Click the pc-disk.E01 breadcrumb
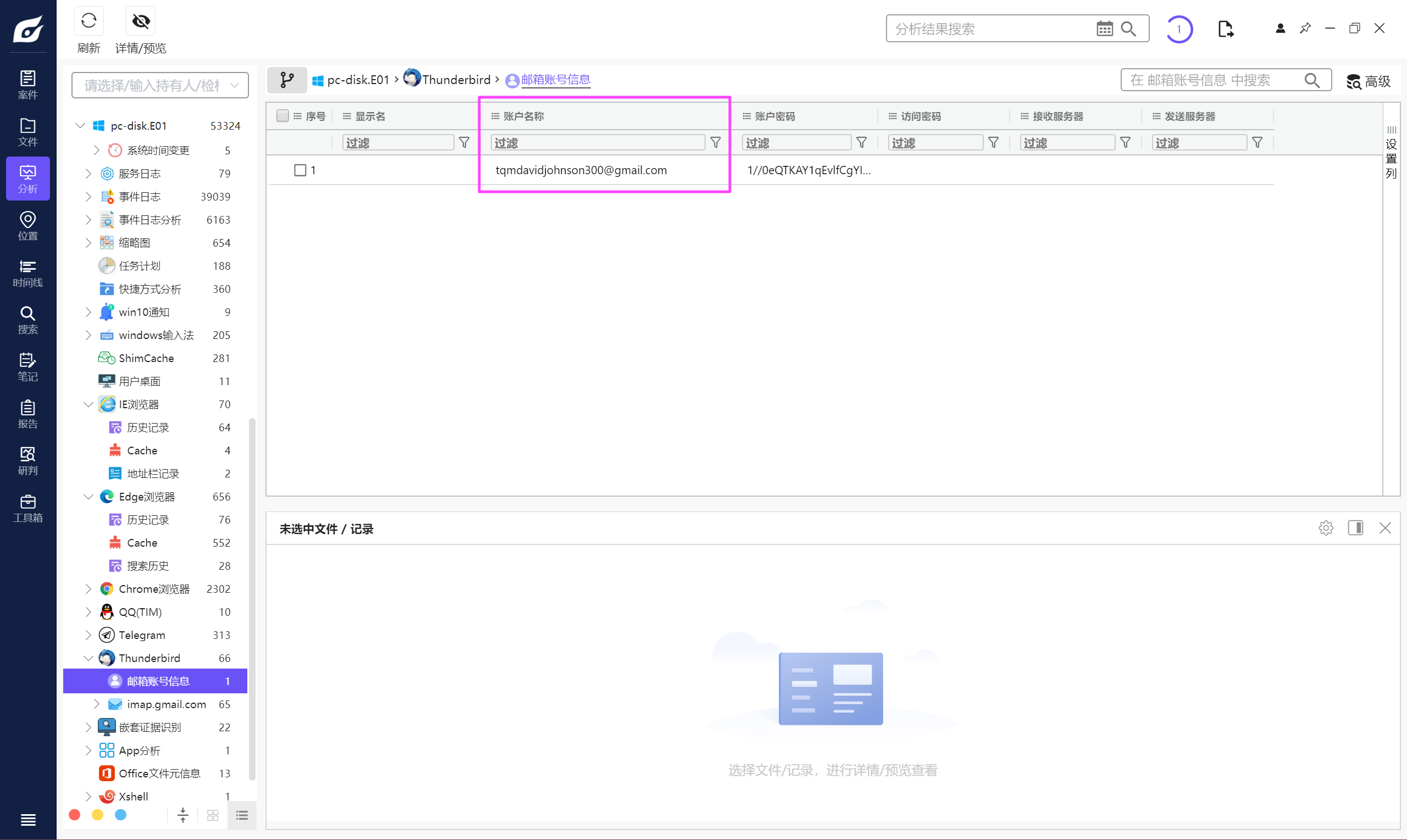Viewport: 1407px width, 840px height. point(351,80)
